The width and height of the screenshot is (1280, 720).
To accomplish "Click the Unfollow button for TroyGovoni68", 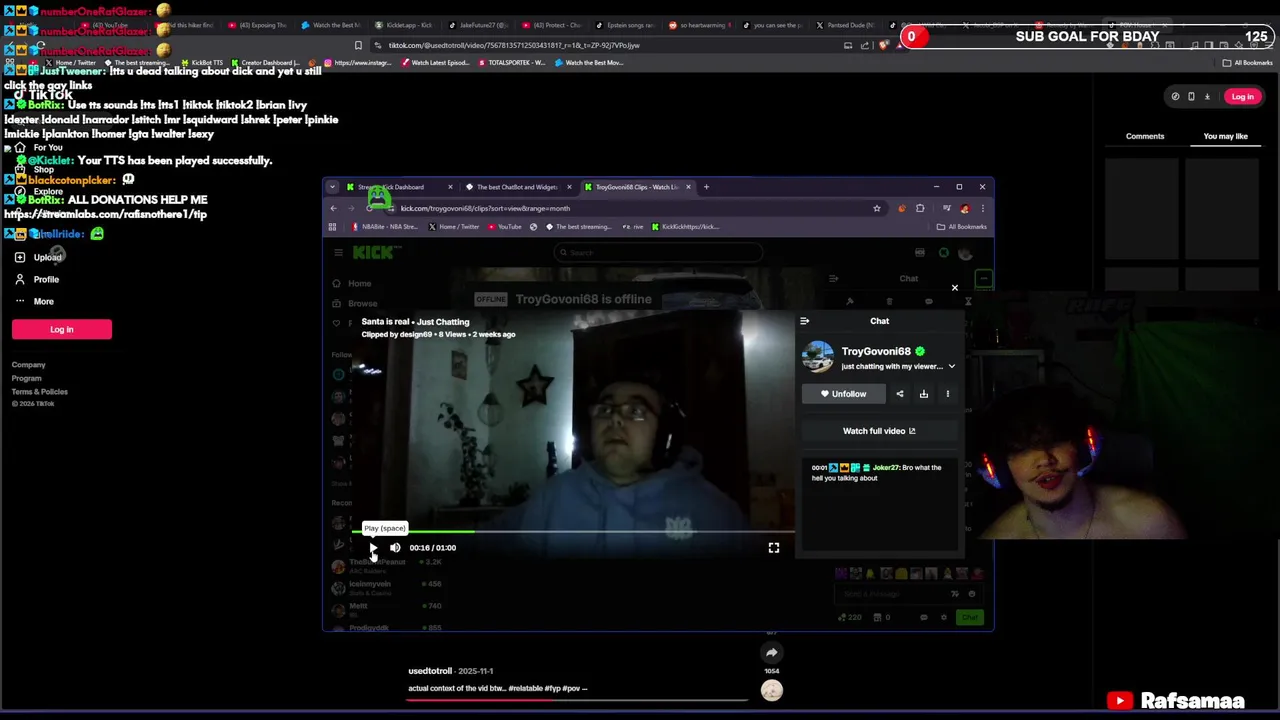I will (844, 394).
